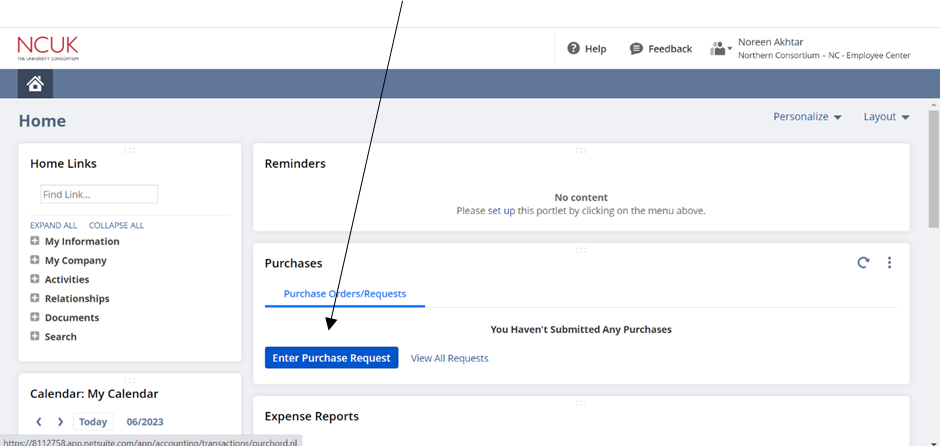Expand the Relationships section
The width and height of the screenshot is (940, 446).
(35, 298)
